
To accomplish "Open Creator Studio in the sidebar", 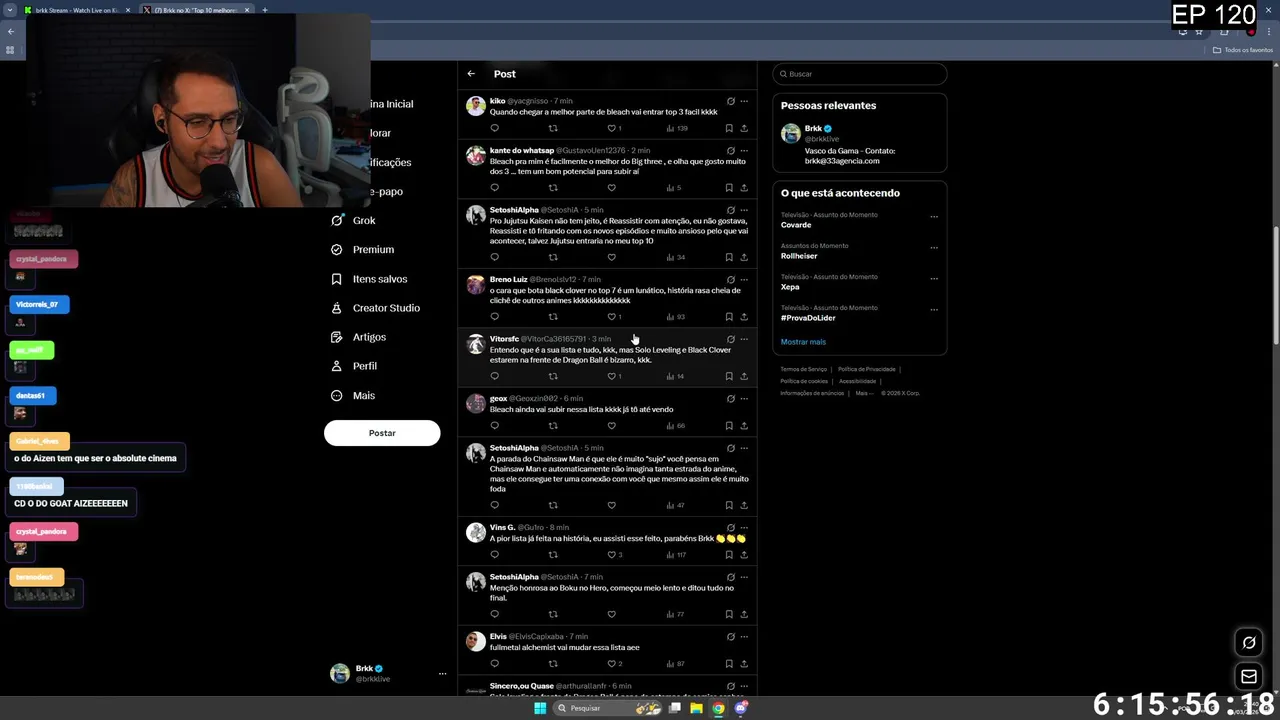I will 375,308.
